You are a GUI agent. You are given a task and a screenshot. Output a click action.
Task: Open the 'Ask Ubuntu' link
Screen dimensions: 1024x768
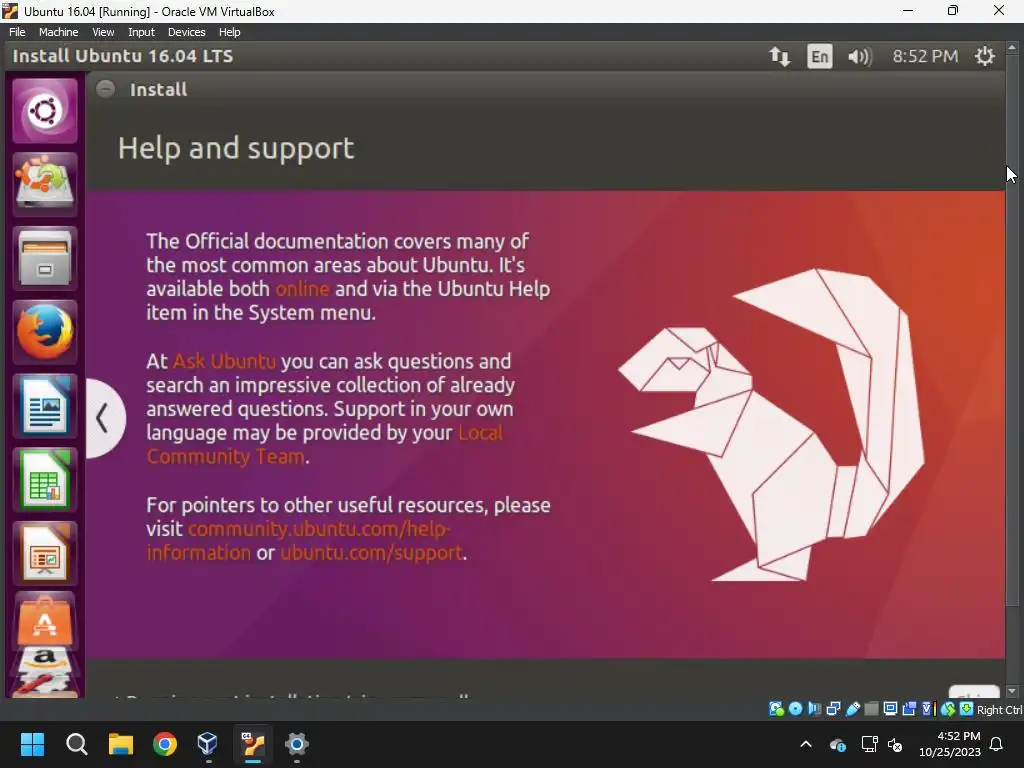(x=224, y=361)
